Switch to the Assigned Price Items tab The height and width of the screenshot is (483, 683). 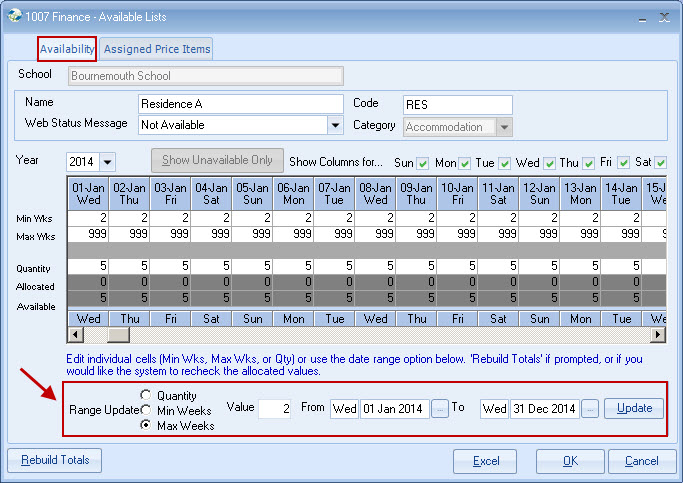pyautogui.click(x=157, y=49)
